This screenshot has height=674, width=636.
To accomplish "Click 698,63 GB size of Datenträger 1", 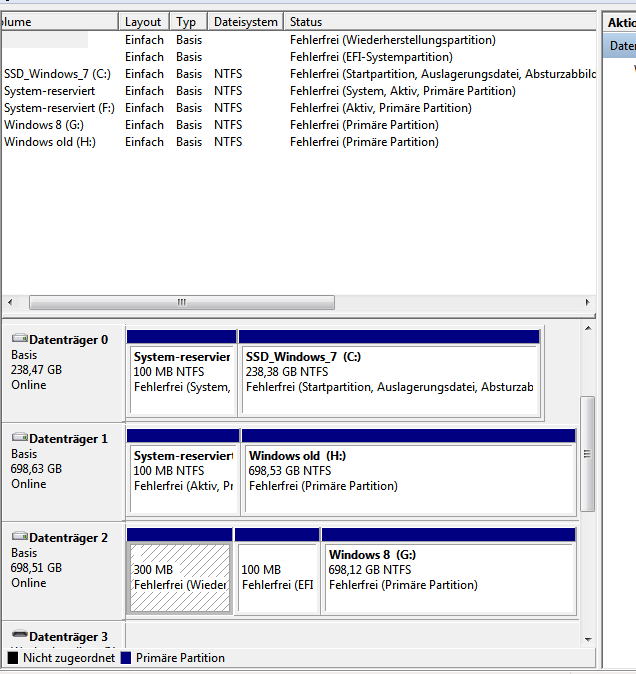I will coord(37,469).
